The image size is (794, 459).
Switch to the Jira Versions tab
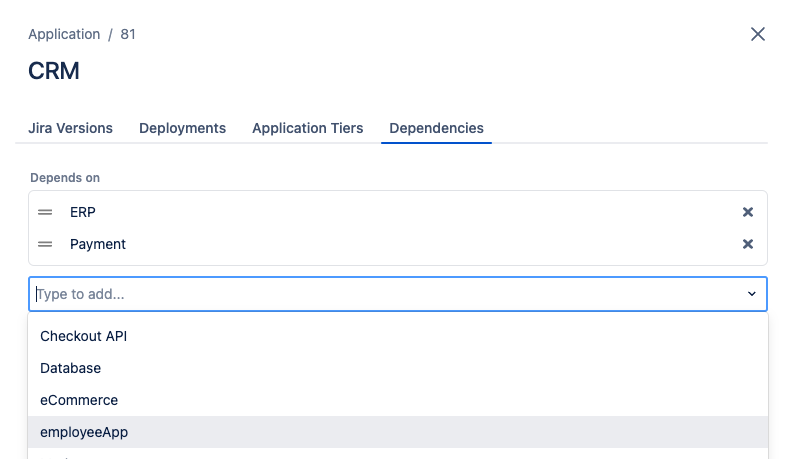70,128
